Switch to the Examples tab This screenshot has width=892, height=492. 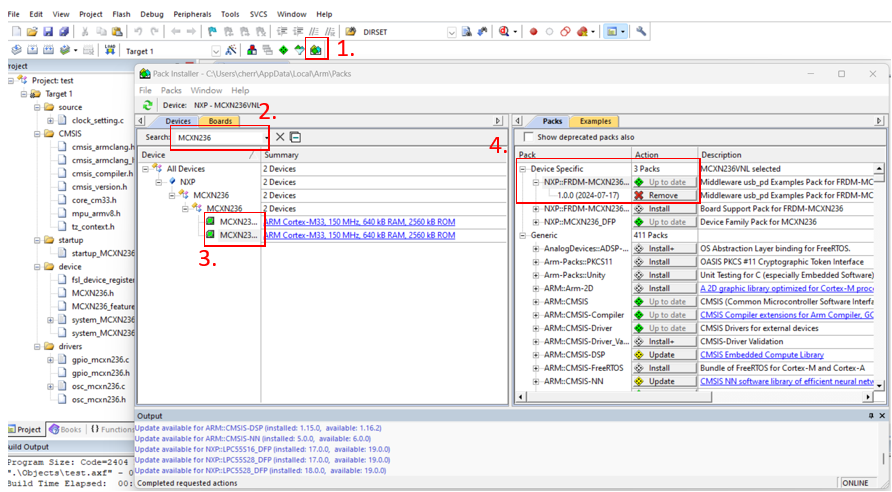point(595,121)
